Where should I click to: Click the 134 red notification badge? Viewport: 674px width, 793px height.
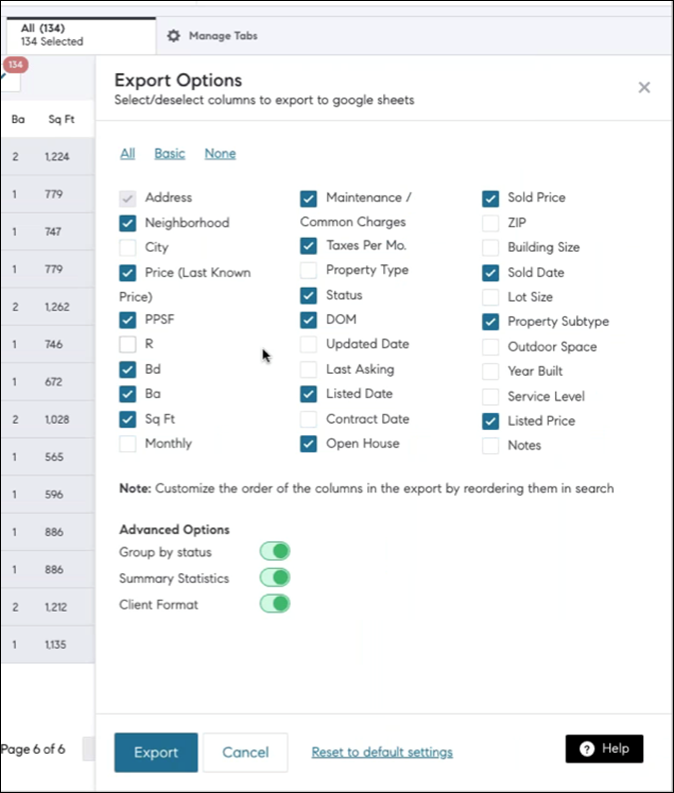pyautogui.click(x=15, y=65)
